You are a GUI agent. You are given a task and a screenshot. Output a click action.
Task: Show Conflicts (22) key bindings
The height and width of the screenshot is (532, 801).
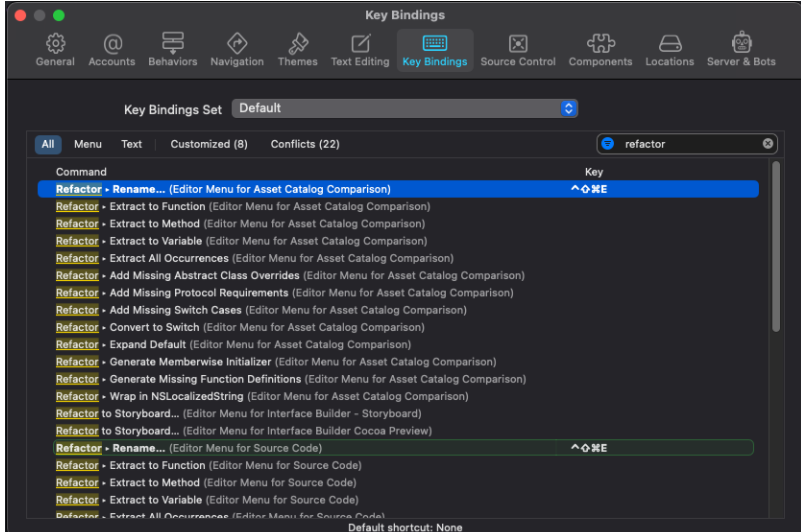305,144
